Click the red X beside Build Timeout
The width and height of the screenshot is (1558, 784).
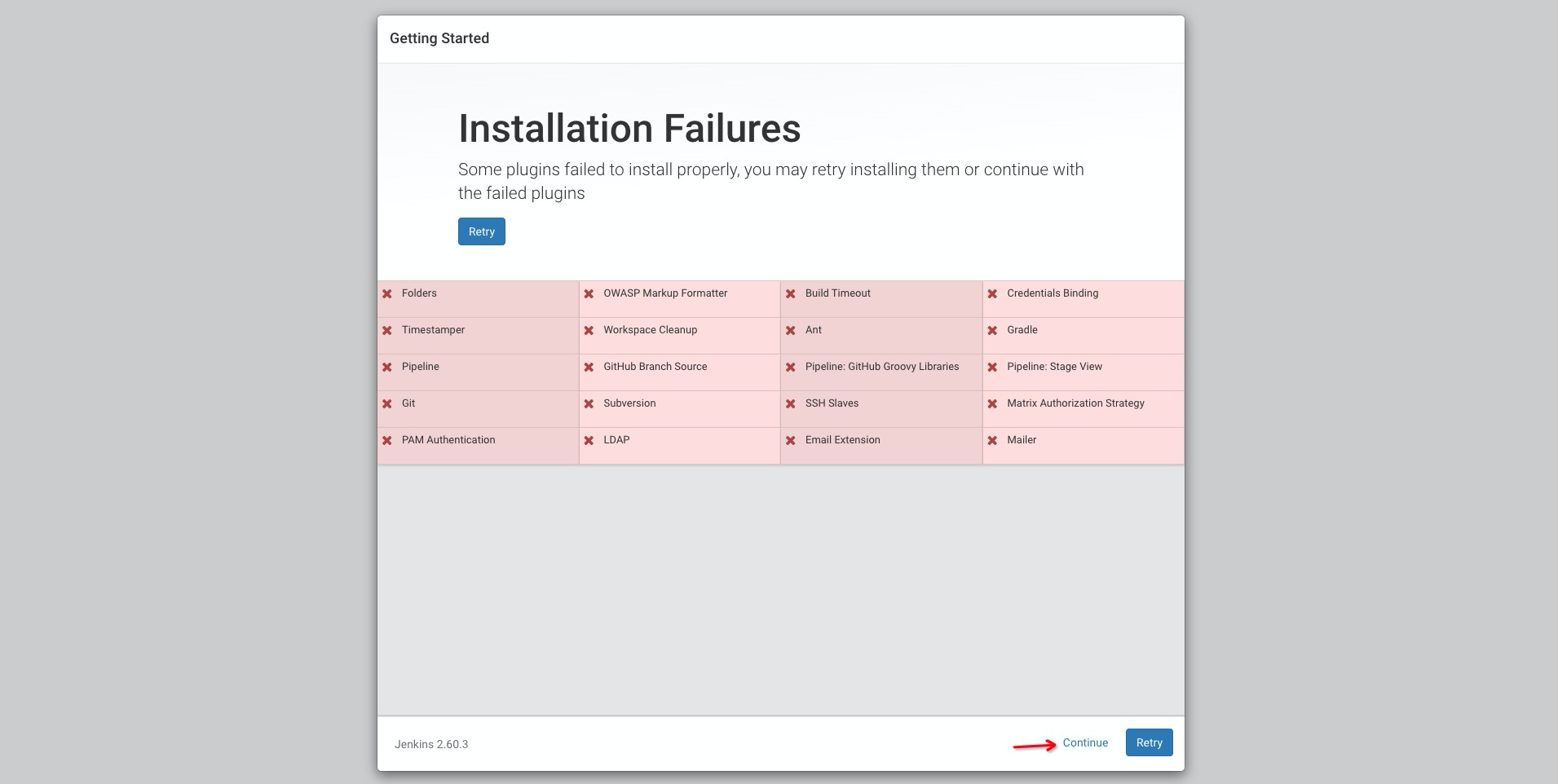(790, 293)
